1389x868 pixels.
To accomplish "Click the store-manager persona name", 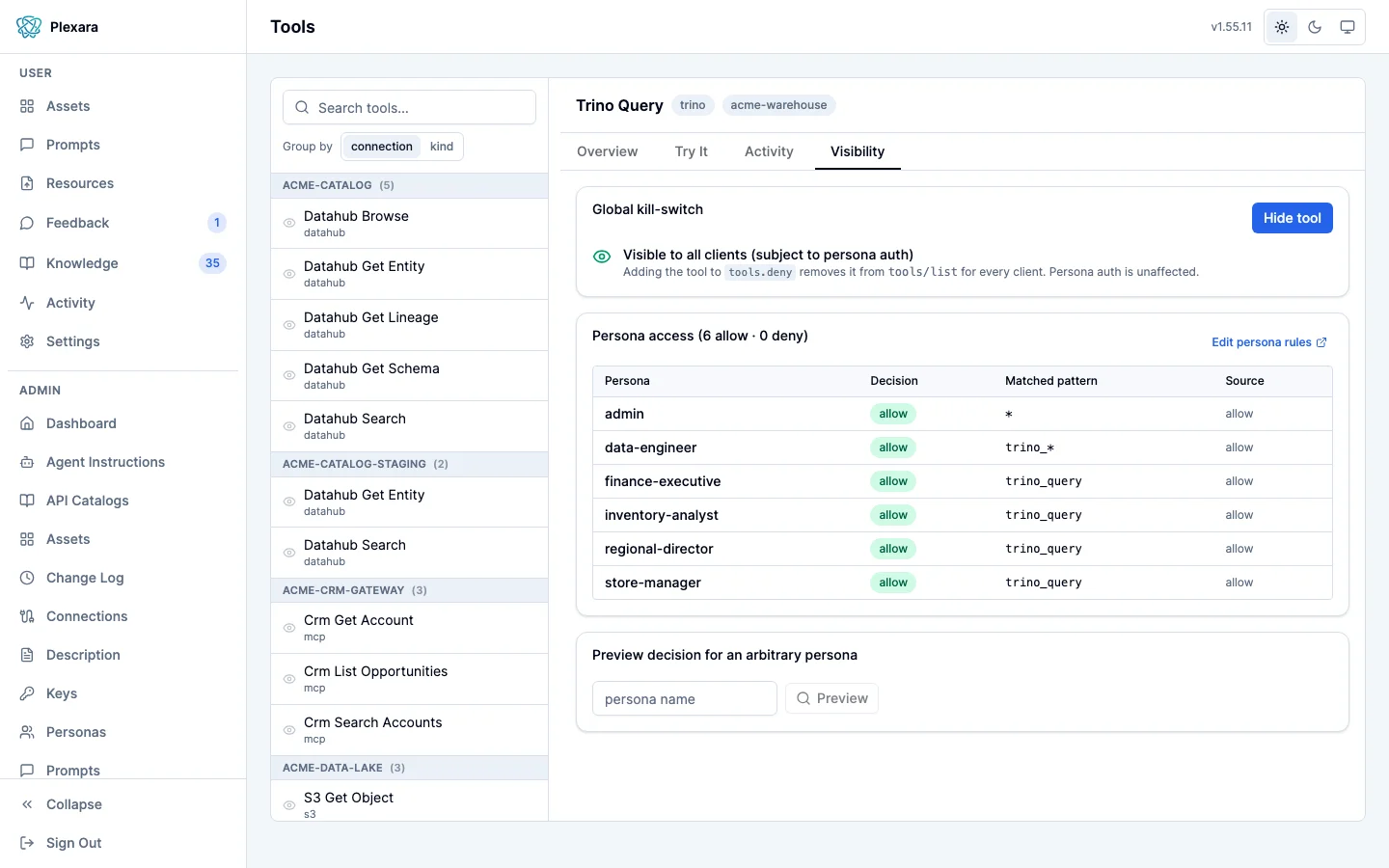I will tap(653, 583).
